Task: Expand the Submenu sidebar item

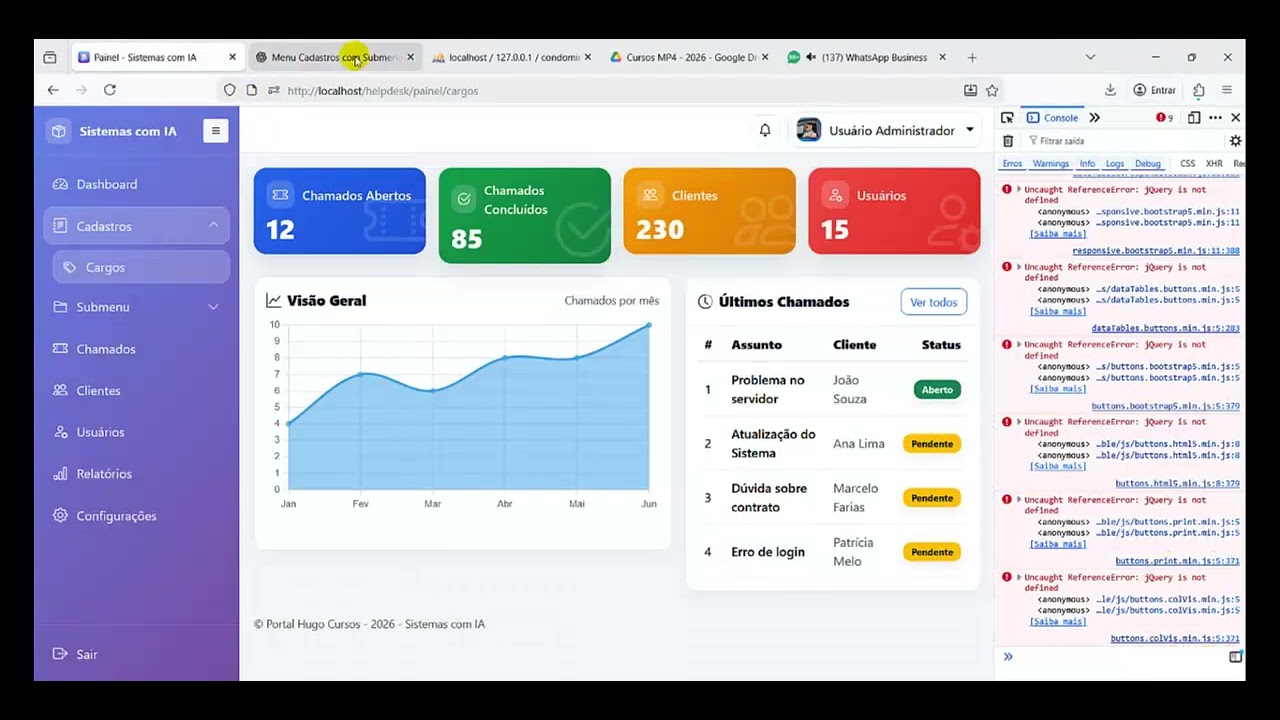Action: [x=137, y=307]
